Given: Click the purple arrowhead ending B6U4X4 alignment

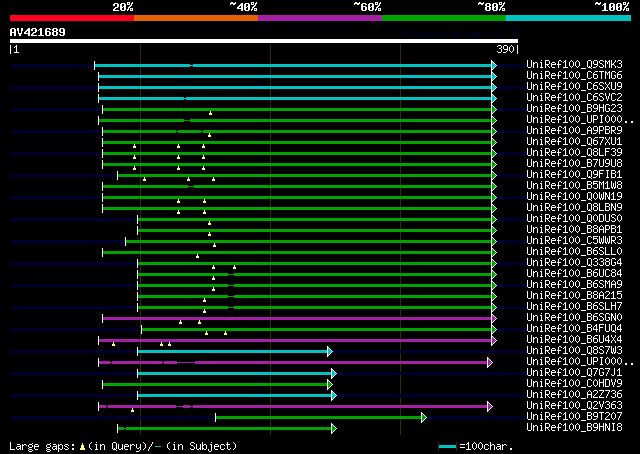Looking at the screenshot, I should [494, 340].
